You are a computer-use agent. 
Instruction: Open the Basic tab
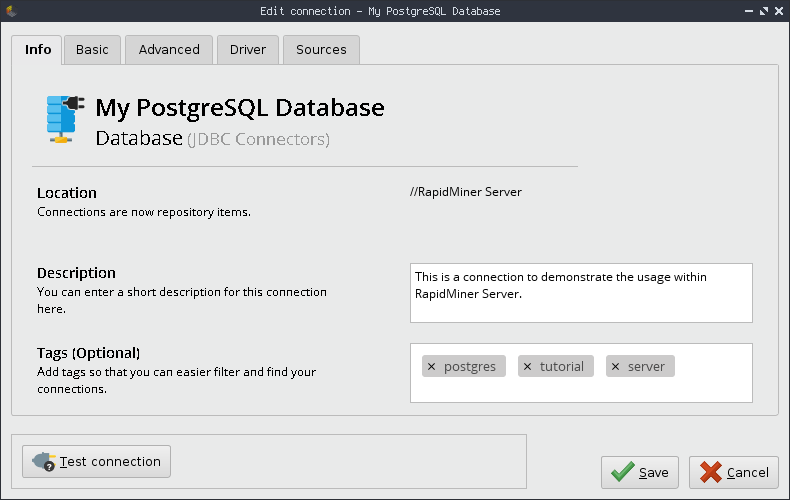[92, 50]
